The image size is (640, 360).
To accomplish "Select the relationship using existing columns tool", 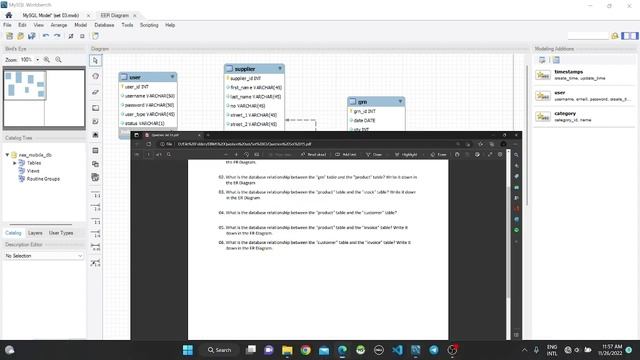I will pos(96,263).
